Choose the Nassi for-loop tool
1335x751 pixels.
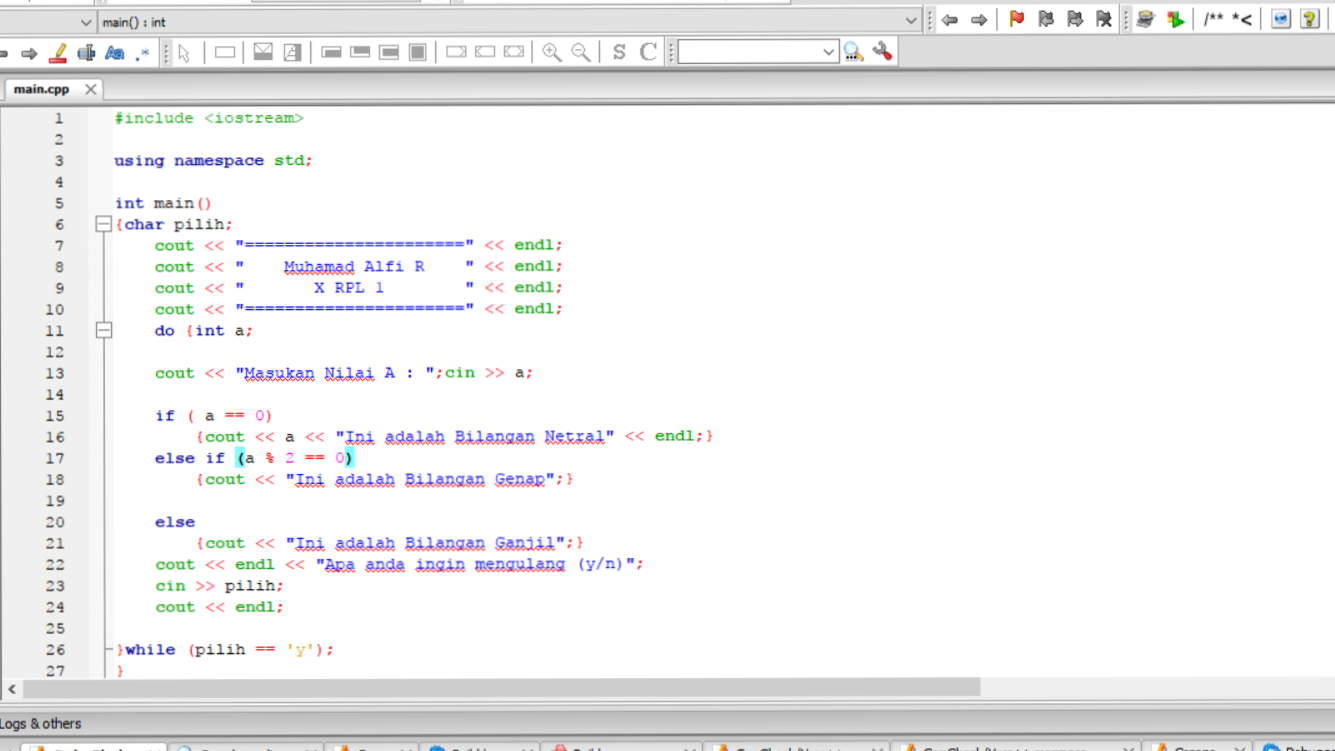coord(389,52)
